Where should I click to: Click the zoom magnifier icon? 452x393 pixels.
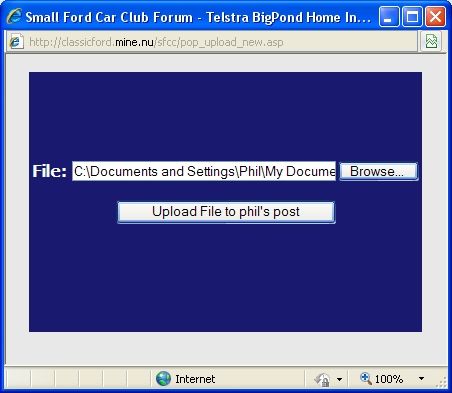point(366,378)
